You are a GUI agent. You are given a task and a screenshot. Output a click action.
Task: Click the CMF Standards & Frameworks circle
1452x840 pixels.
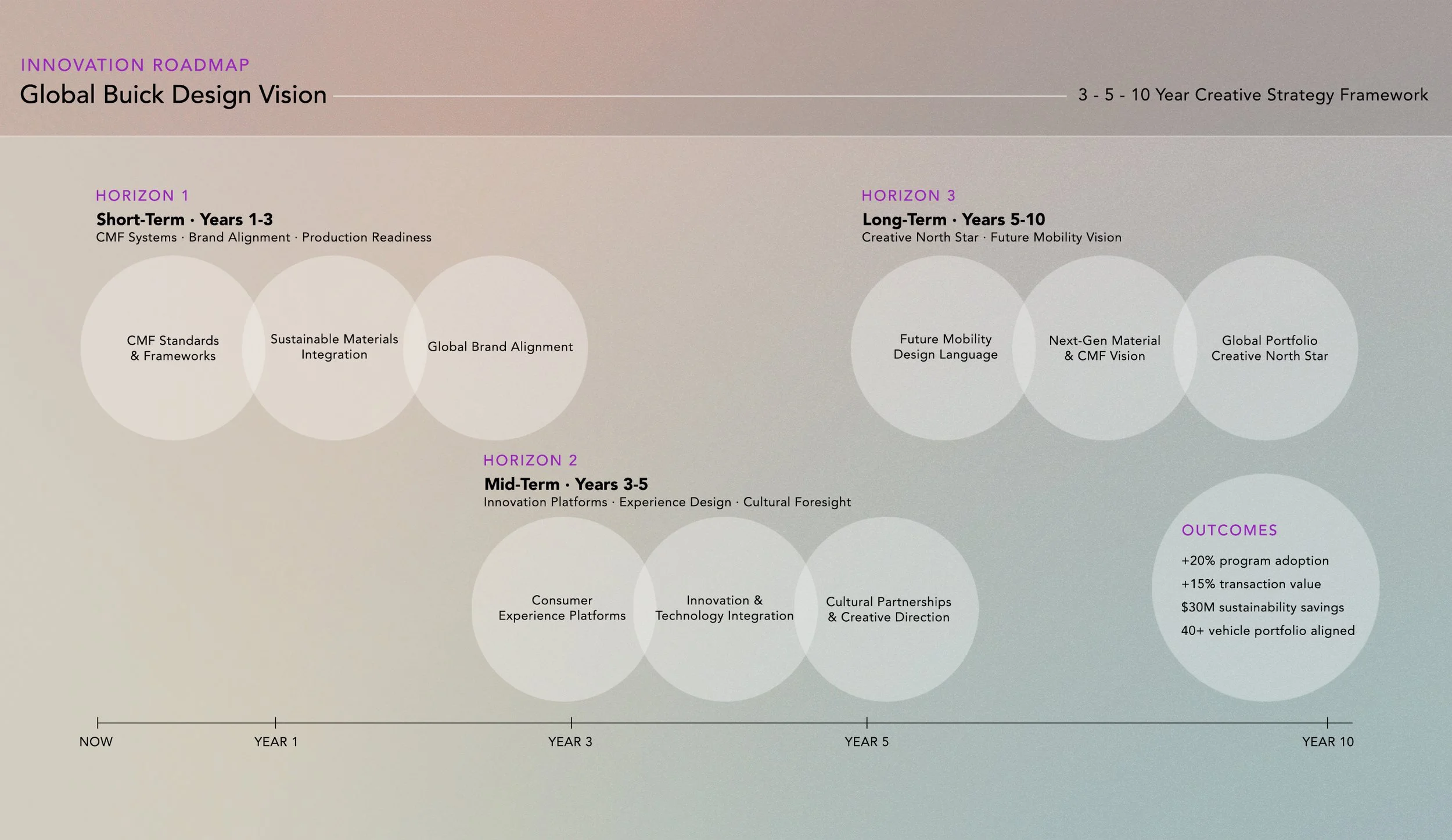(172, 348)
